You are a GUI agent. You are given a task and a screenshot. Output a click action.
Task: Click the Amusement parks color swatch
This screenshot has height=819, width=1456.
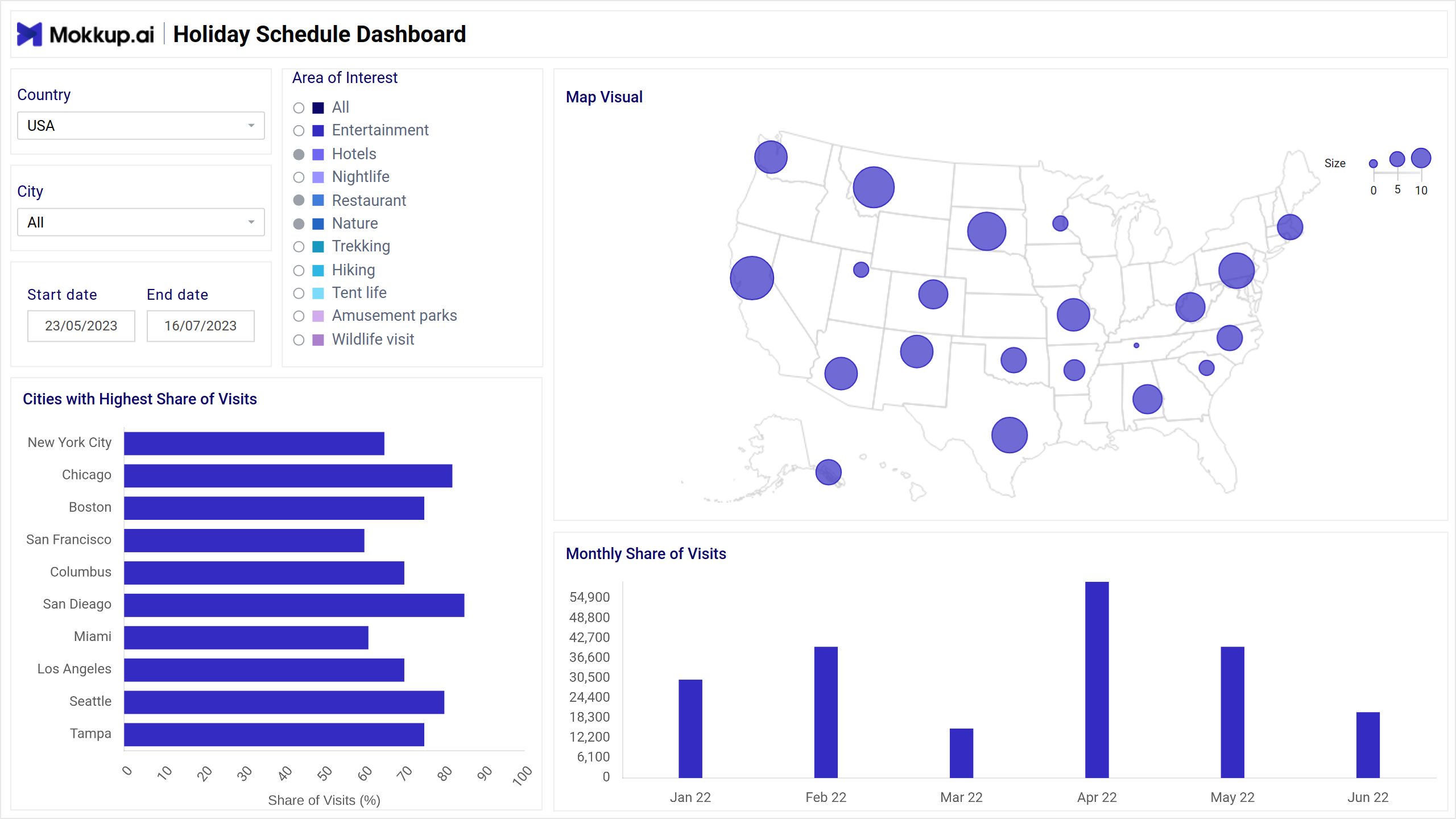coord(318,316)
